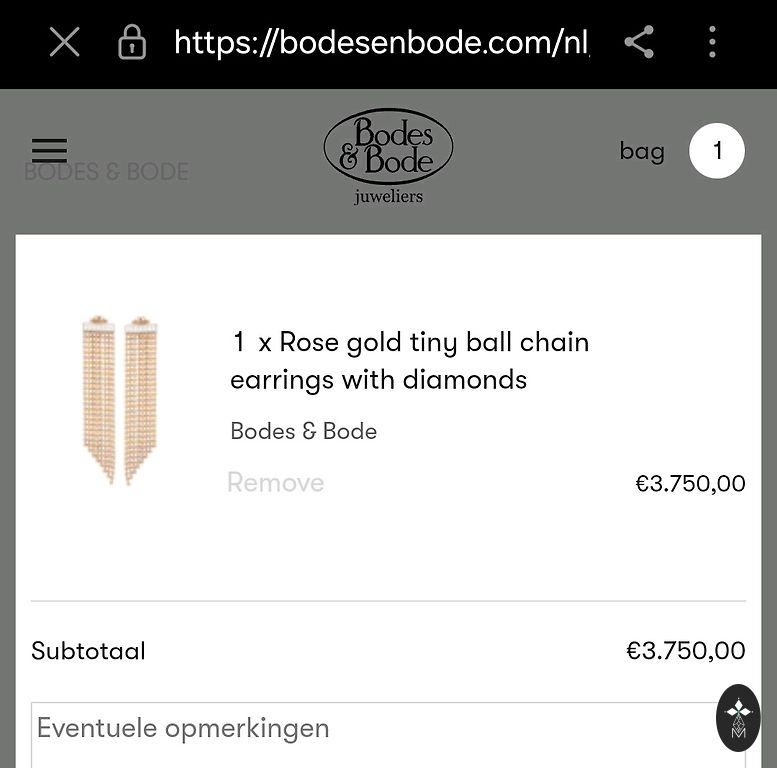The image size is (777, 768).
Task: Click the share icon in the browser bar
Action: [x=639, y=42]
